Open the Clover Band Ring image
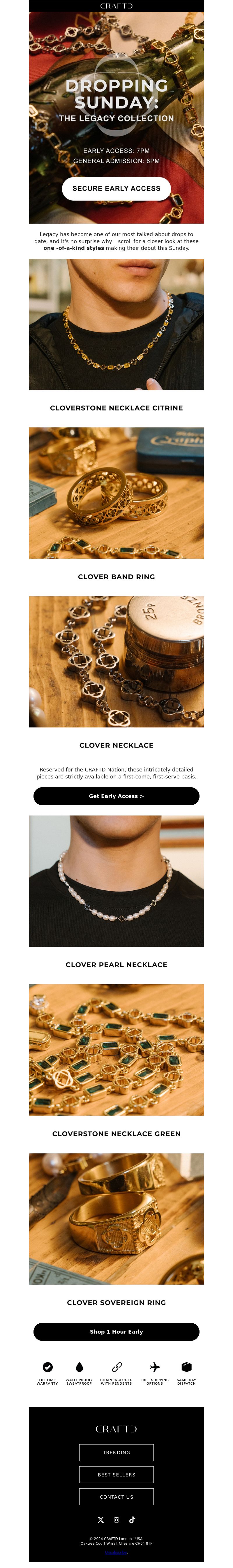The height and width of the screenshot is (1568, 233). (116, 493)
